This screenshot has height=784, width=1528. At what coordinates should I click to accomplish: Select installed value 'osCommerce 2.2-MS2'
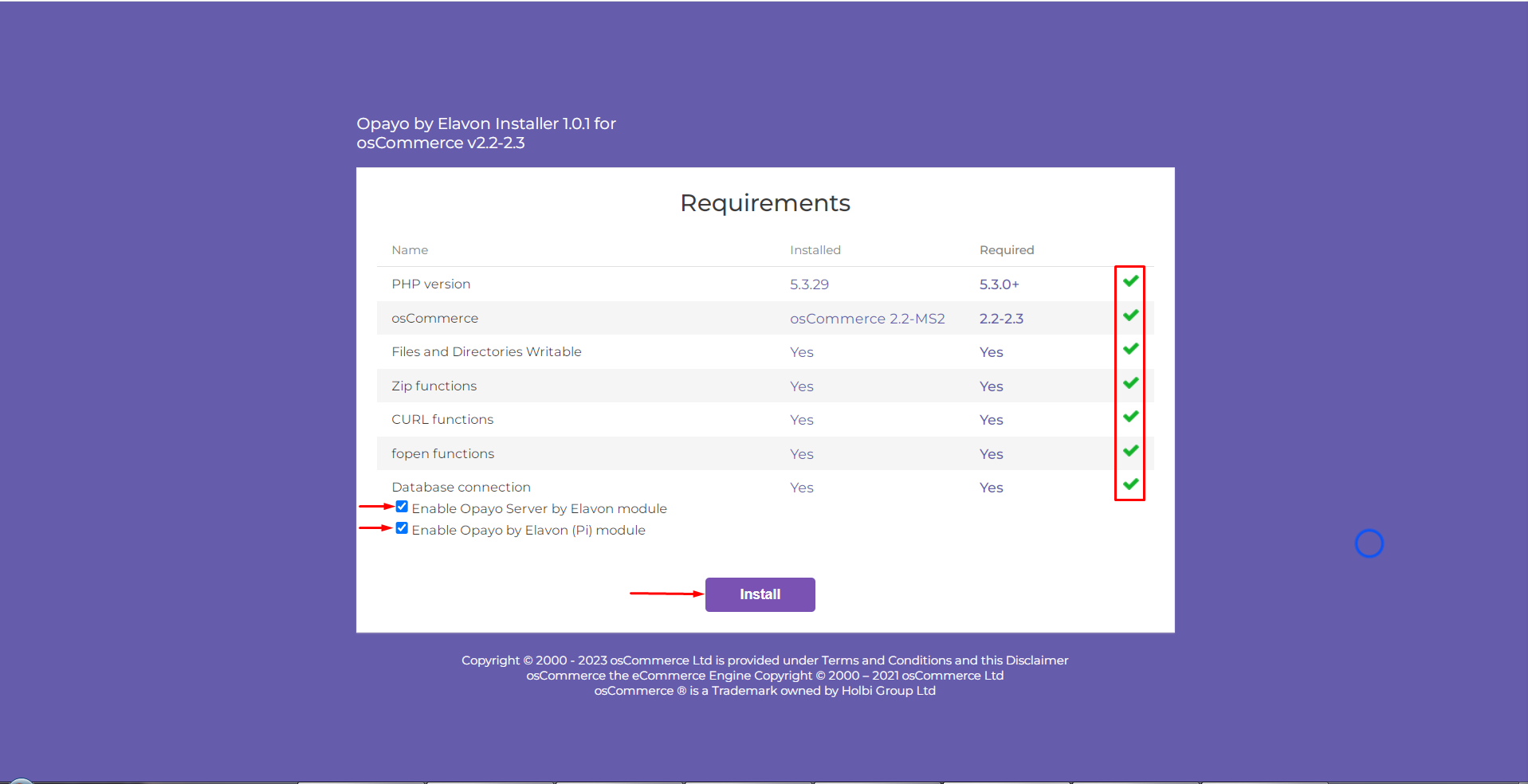[x=867, y=319]
